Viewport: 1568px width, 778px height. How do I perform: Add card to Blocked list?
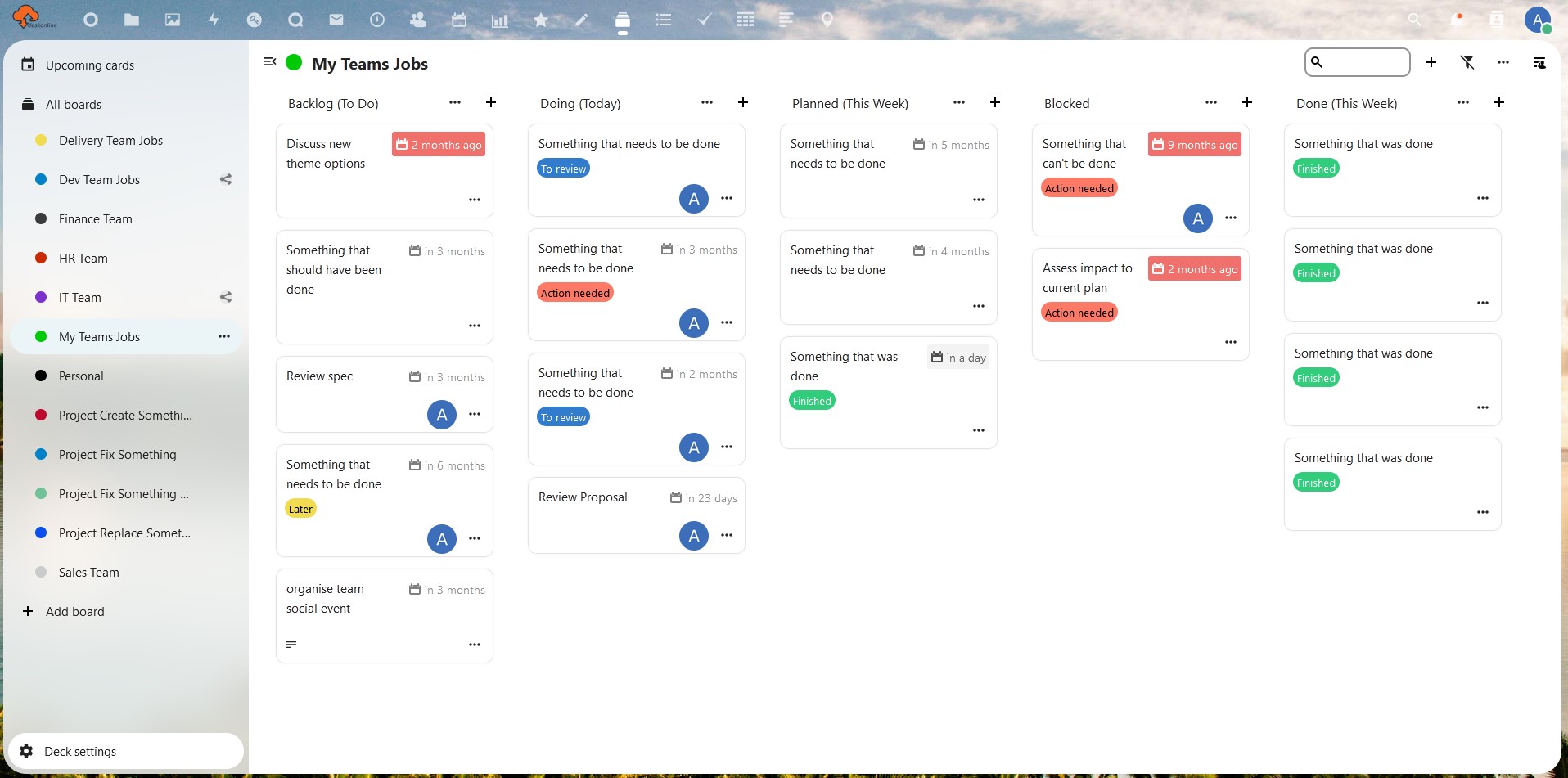pyautogui.click(x=1247, y=102)
